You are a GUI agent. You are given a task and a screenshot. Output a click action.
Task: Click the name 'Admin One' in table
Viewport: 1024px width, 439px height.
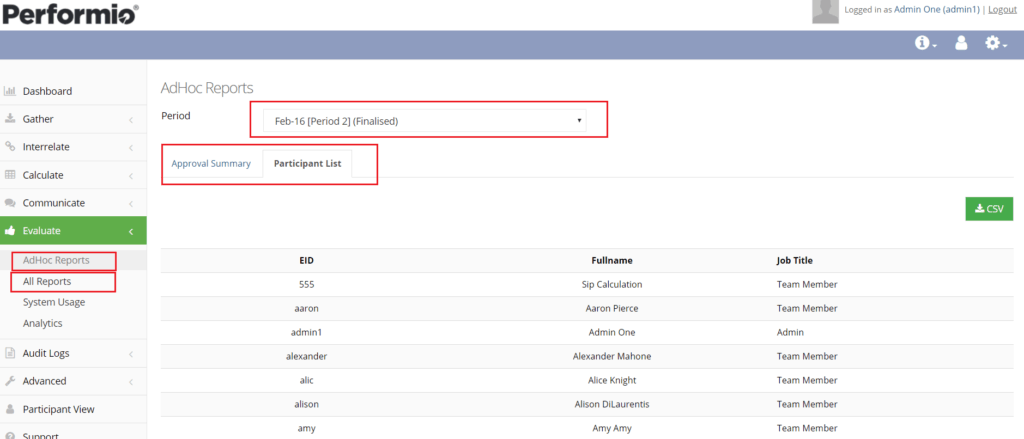[x=612, y=333]
